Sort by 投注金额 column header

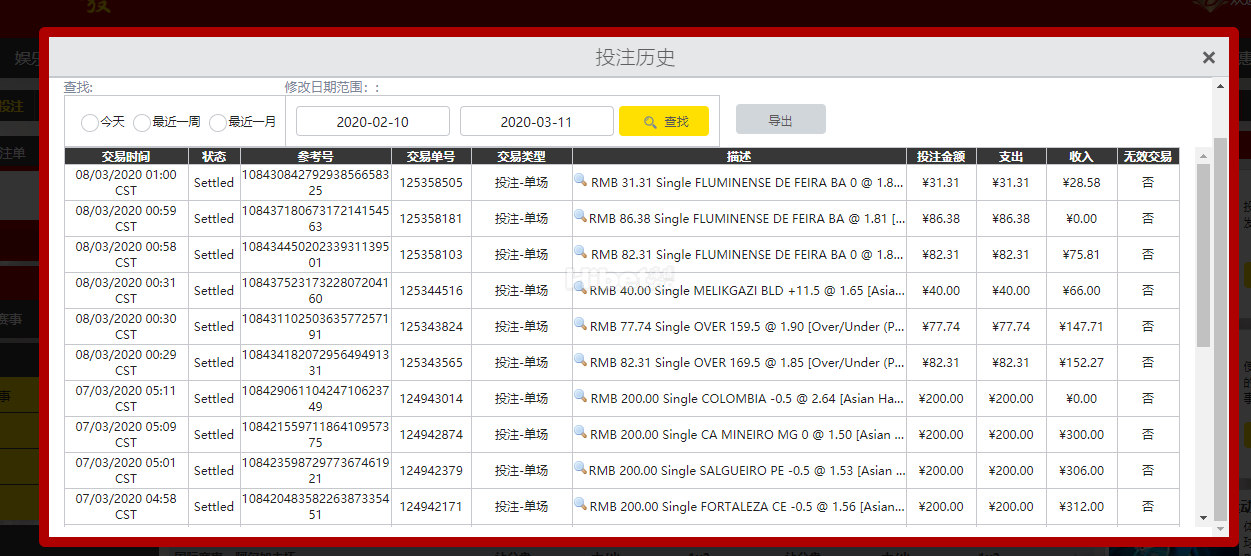pyautogui.click(x=940, y=156)
